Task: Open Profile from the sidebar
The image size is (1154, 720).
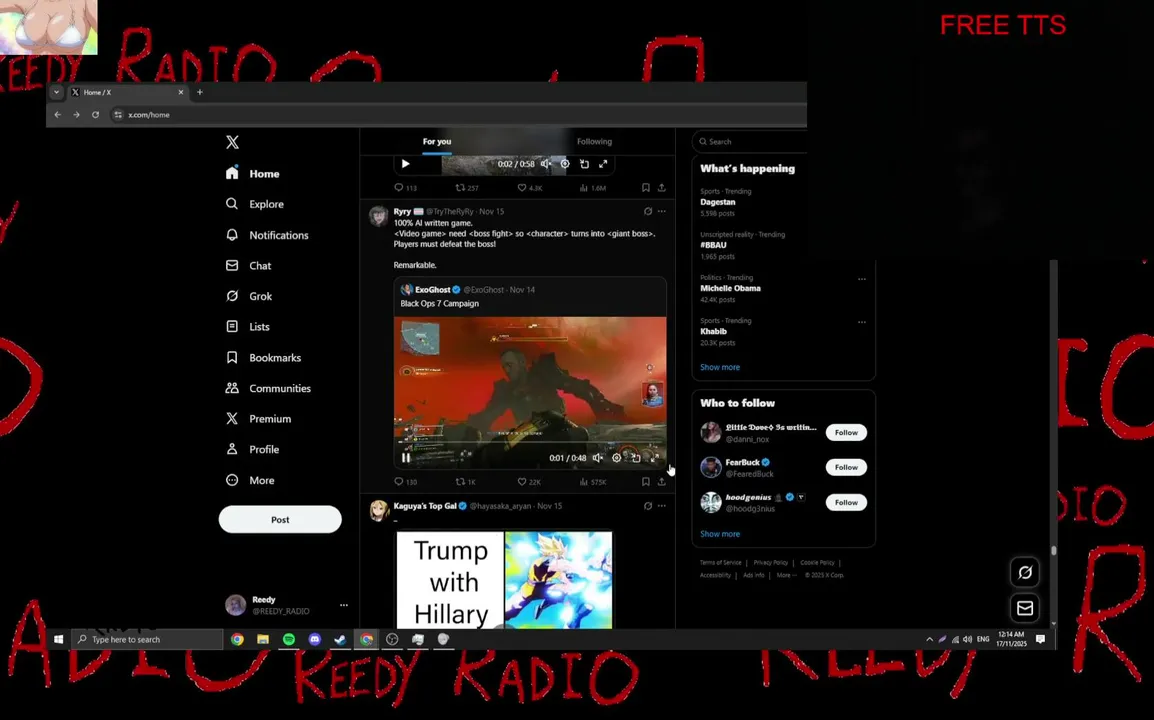Action: (x=252, y=449)
